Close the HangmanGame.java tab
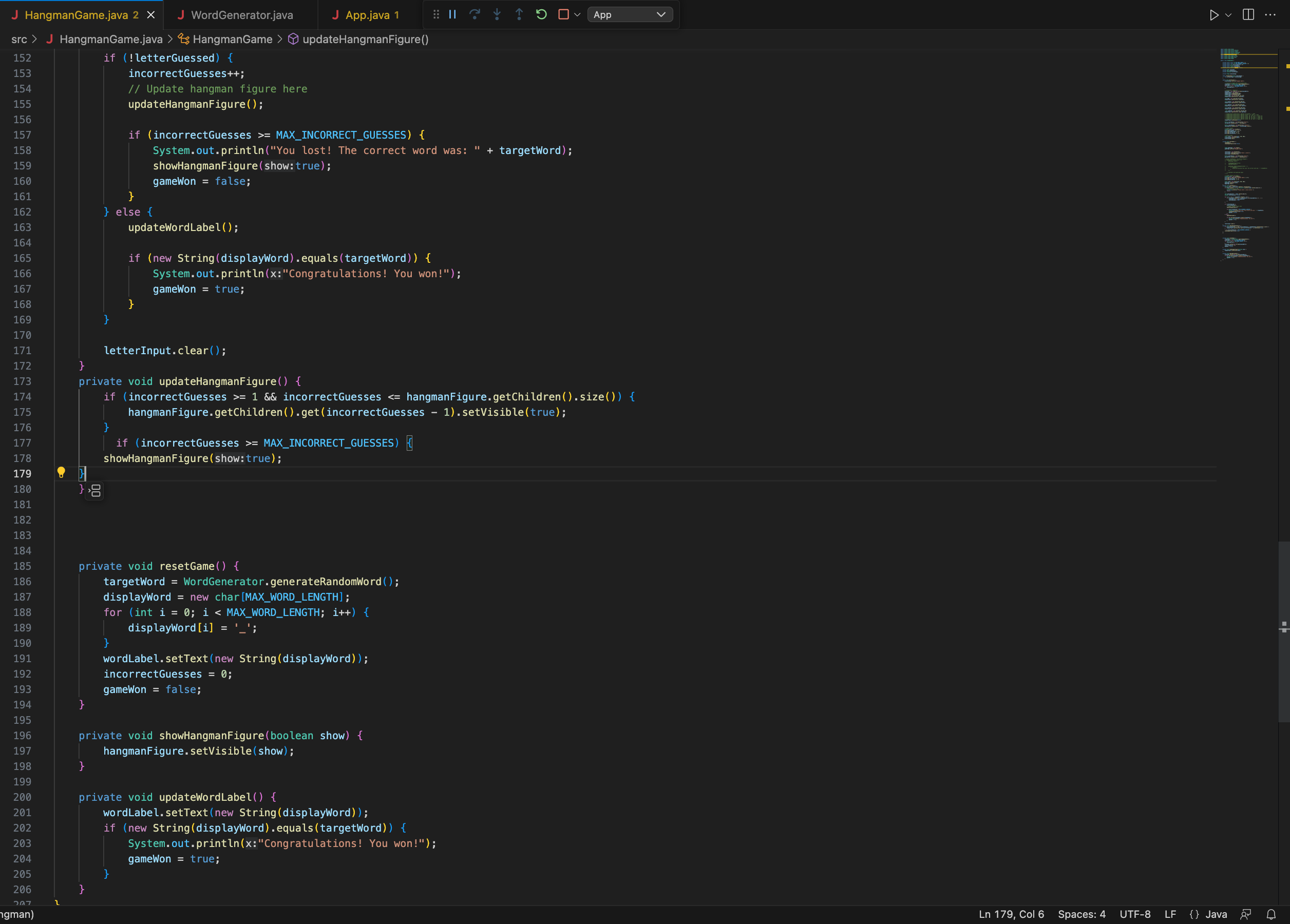 [x=151, y=15]
